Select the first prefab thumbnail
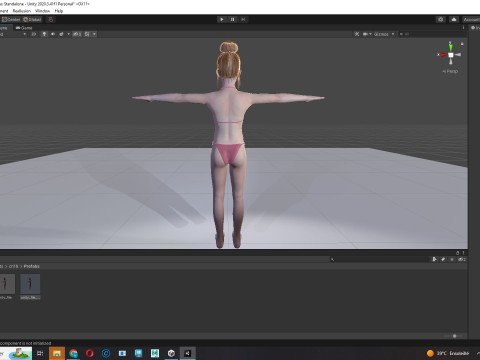This screenshot has width=480, height=360. (x=6, y=284)
